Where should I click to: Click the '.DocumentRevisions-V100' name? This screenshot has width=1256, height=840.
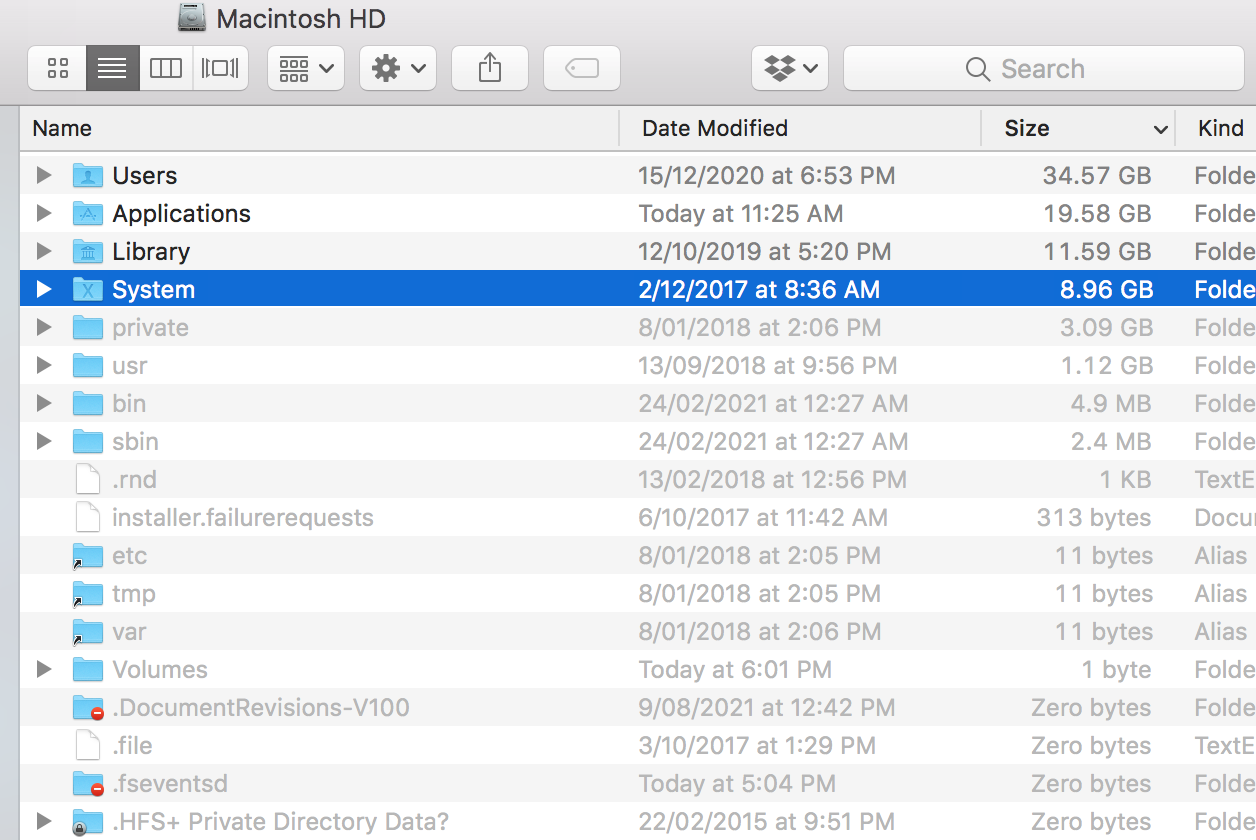coord(261,708)
